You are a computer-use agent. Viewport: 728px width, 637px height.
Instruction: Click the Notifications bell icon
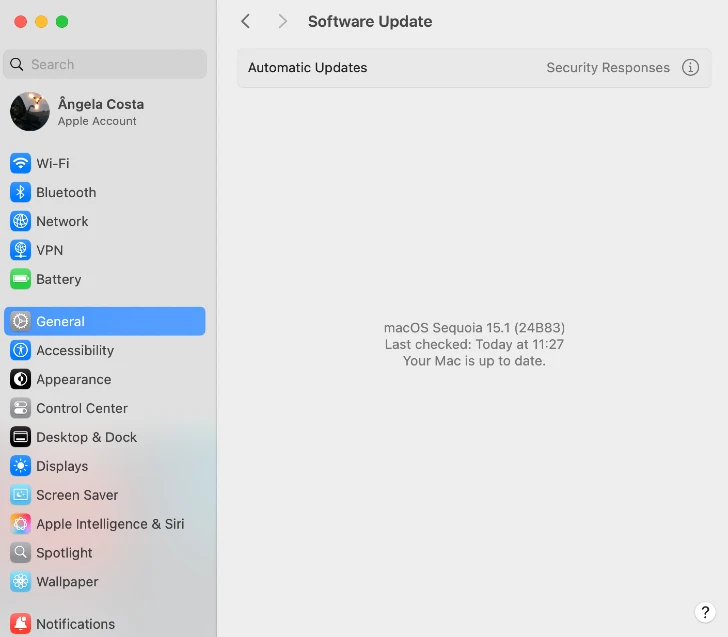(20, 624)
